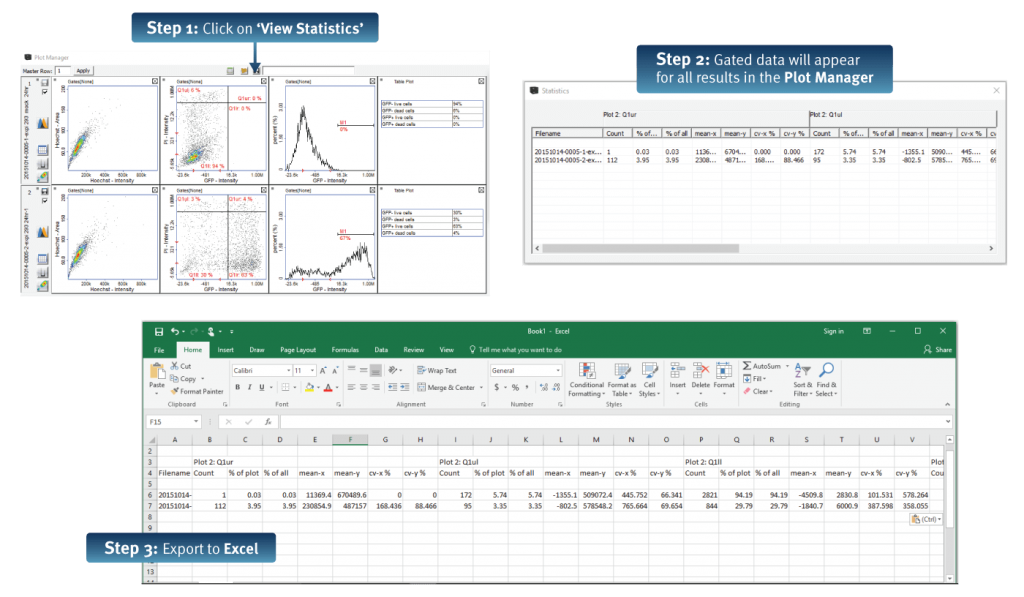
Task: Open the font size 11 dropdown
Action: [313, 370]
